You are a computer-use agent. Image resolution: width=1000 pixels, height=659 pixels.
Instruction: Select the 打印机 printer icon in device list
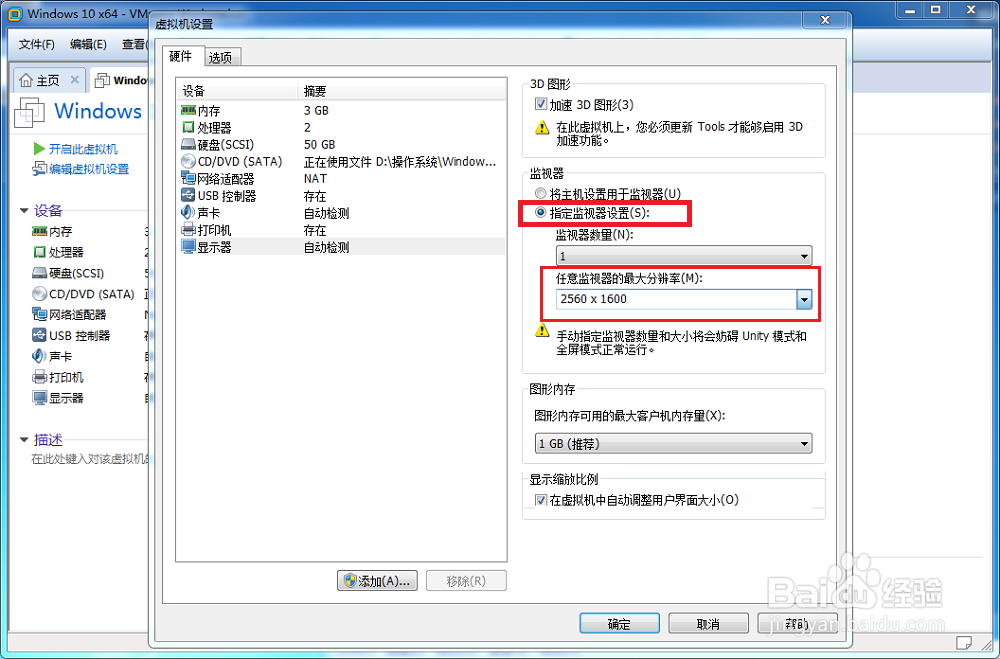click(x=188, y=230)
